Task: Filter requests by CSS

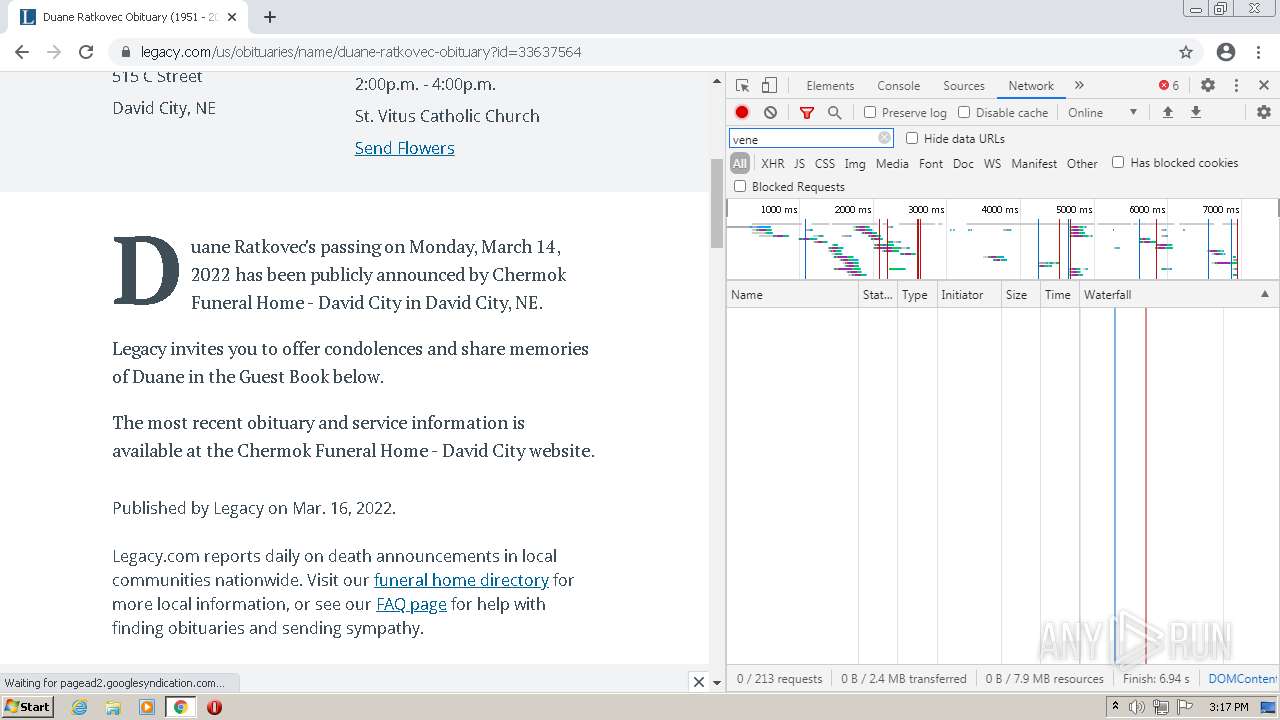Action: click(x=824, y=164)
